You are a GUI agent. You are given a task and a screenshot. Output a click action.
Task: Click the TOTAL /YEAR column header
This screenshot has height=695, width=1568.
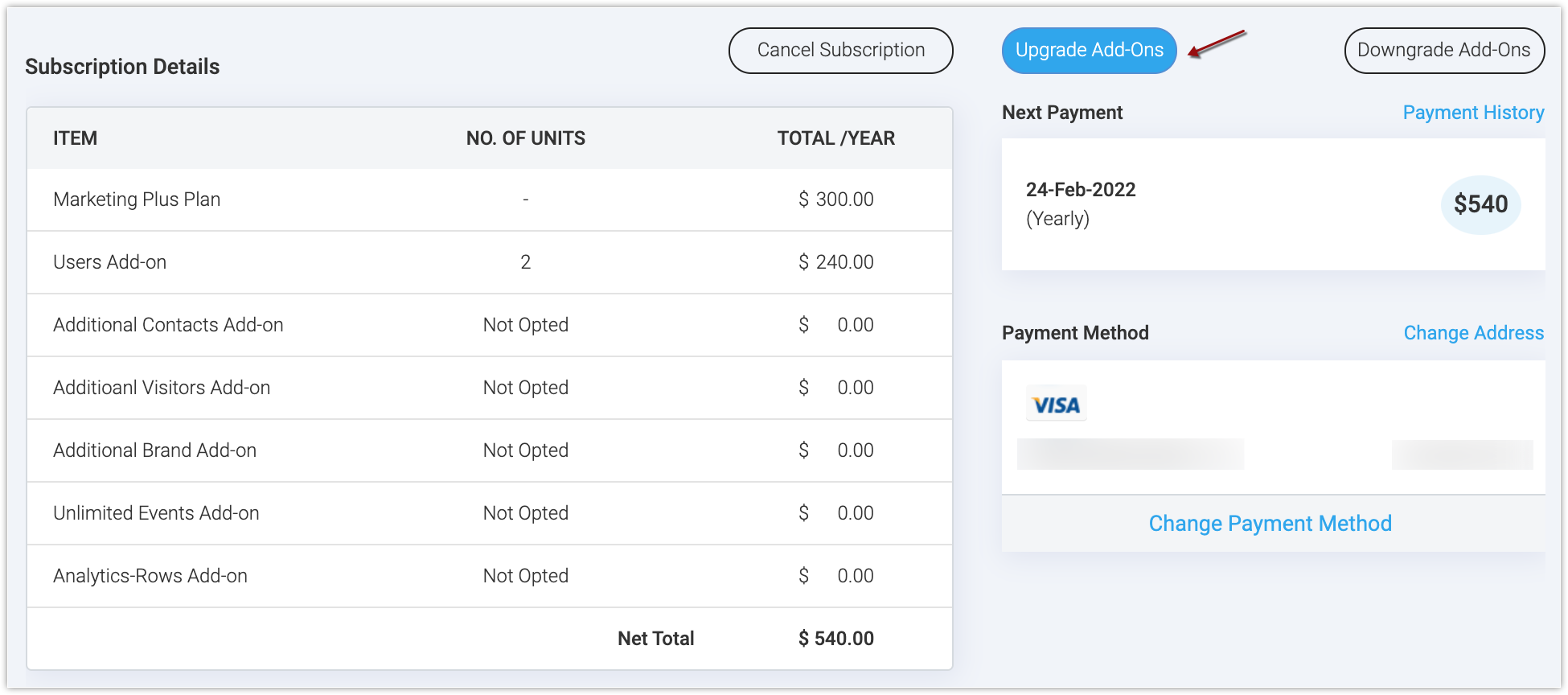(835, 138)
